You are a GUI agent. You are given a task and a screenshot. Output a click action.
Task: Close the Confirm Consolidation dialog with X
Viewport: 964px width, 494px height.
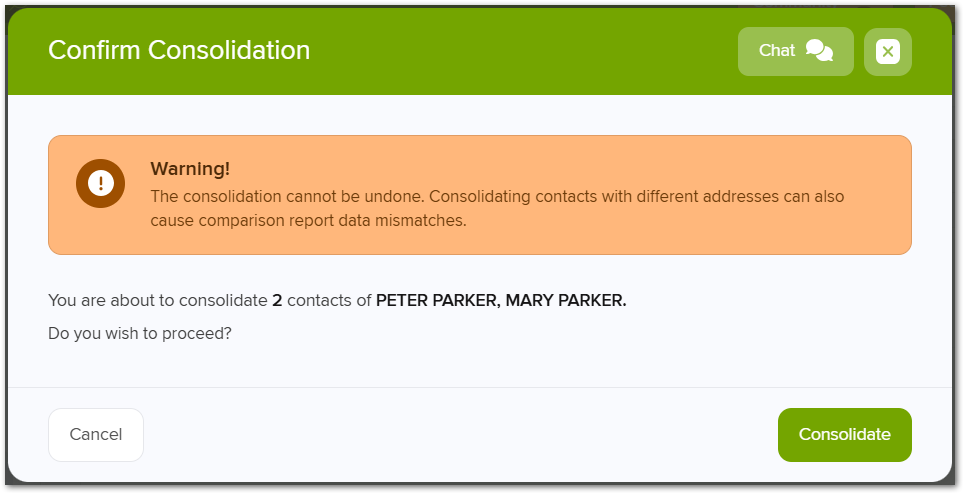tap(887, 52)
